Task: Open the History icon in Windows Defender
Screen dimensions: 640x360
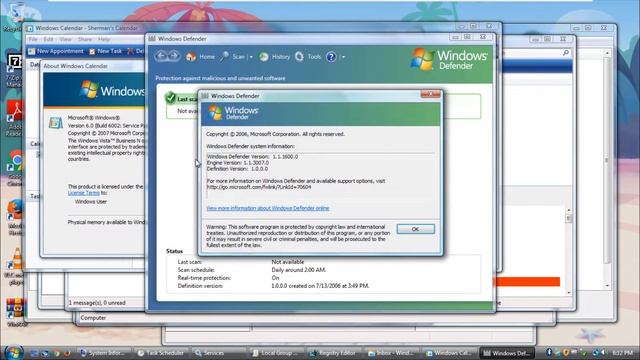Action: (264, 57)
